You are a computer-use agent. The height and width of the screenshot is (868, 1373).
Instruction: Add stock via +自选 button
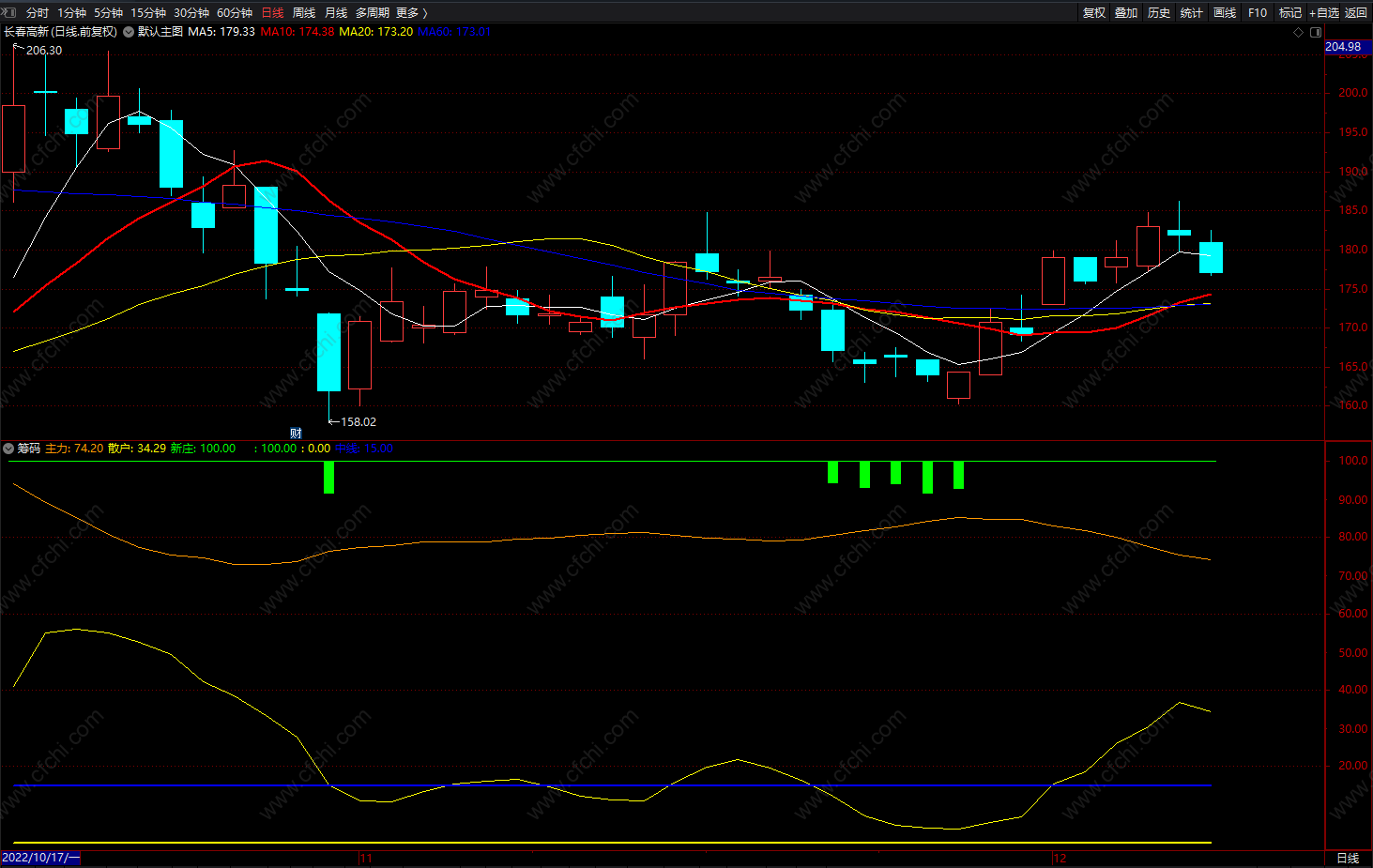[x=1324, y=13]
